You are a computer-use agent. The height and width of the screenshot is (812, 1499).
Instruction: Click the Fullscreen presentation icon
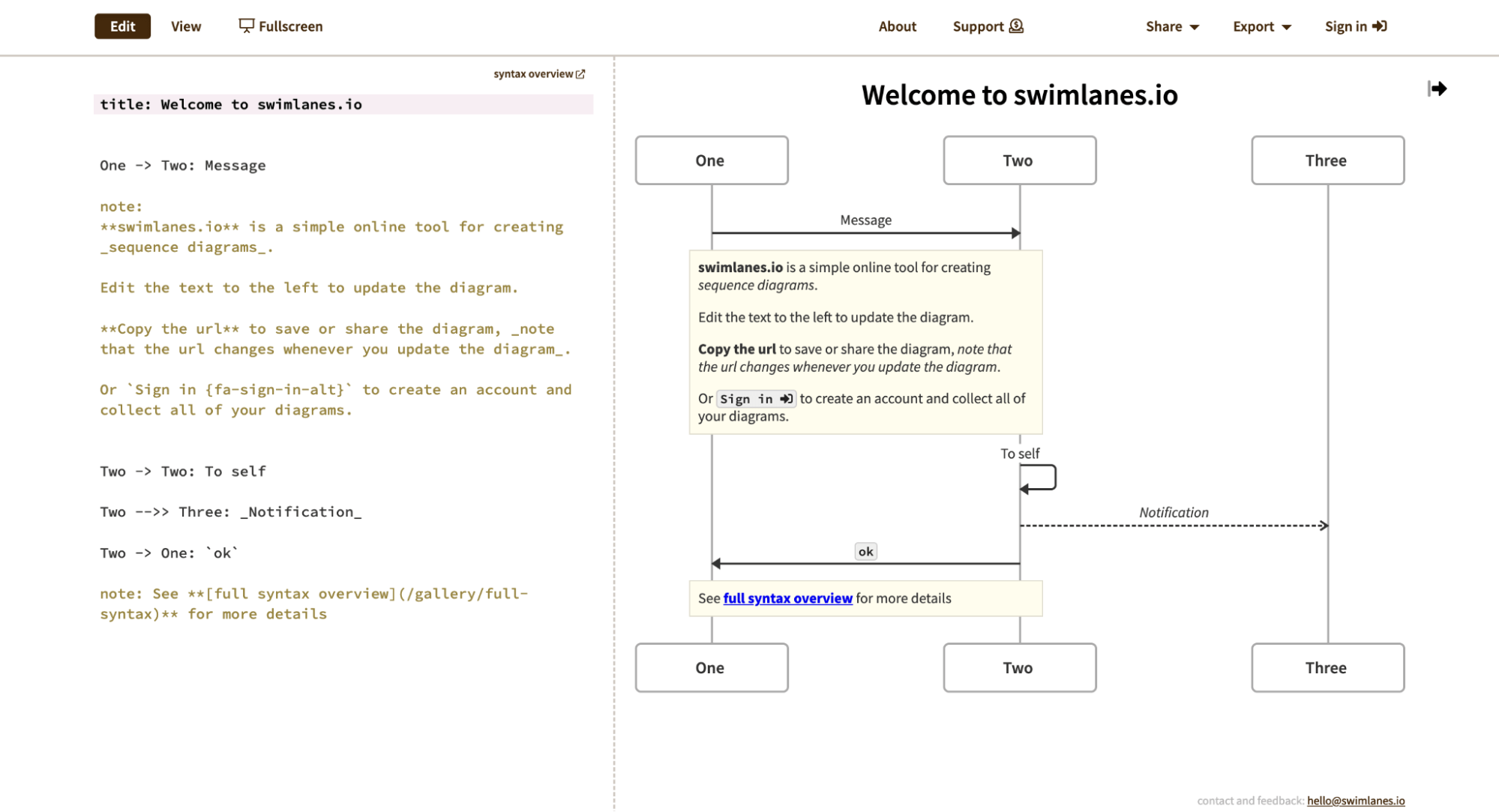point(247,25)
